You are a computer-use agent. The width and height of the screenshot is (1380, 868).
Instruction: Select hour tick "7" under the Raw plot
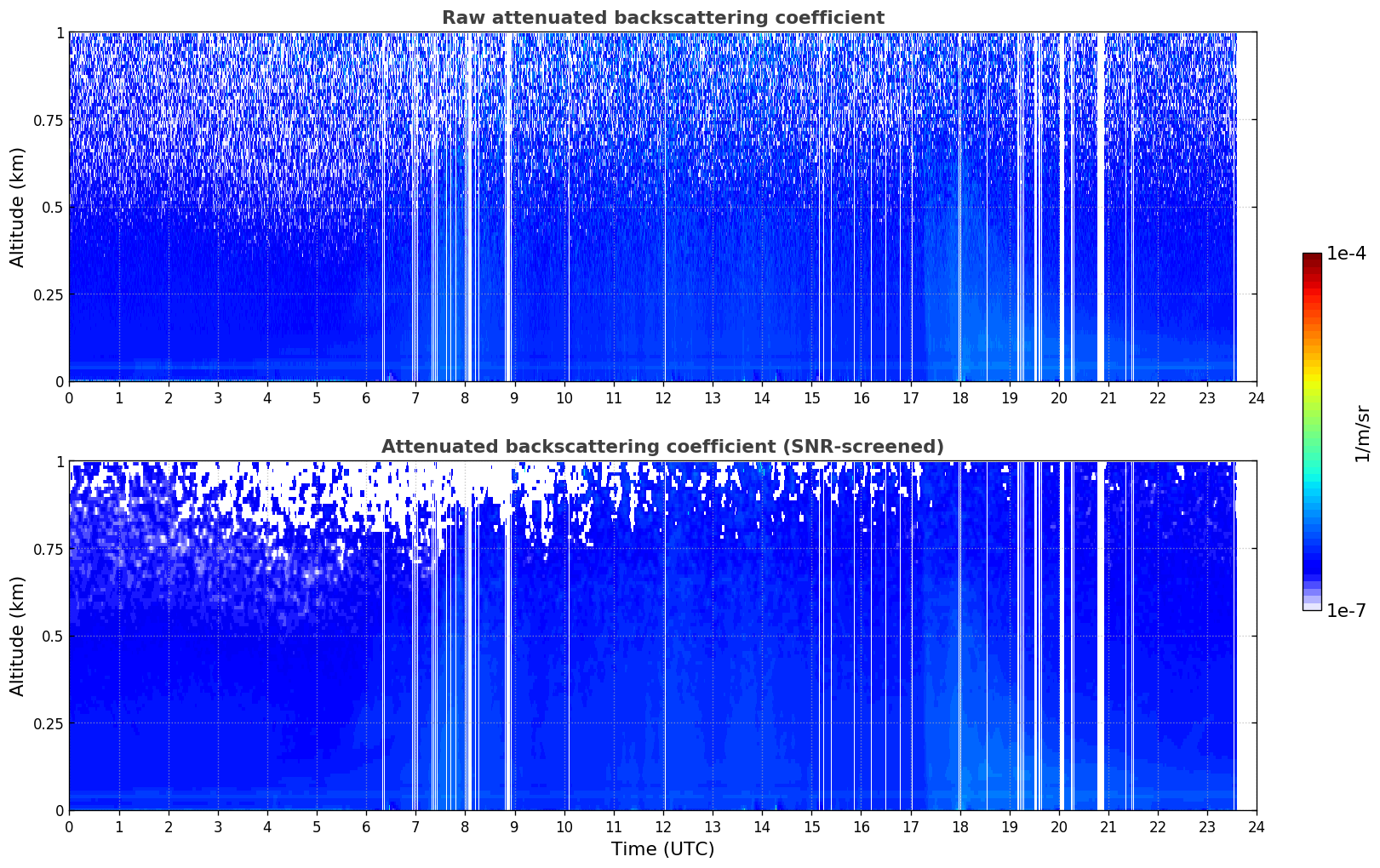pos(415,397)
